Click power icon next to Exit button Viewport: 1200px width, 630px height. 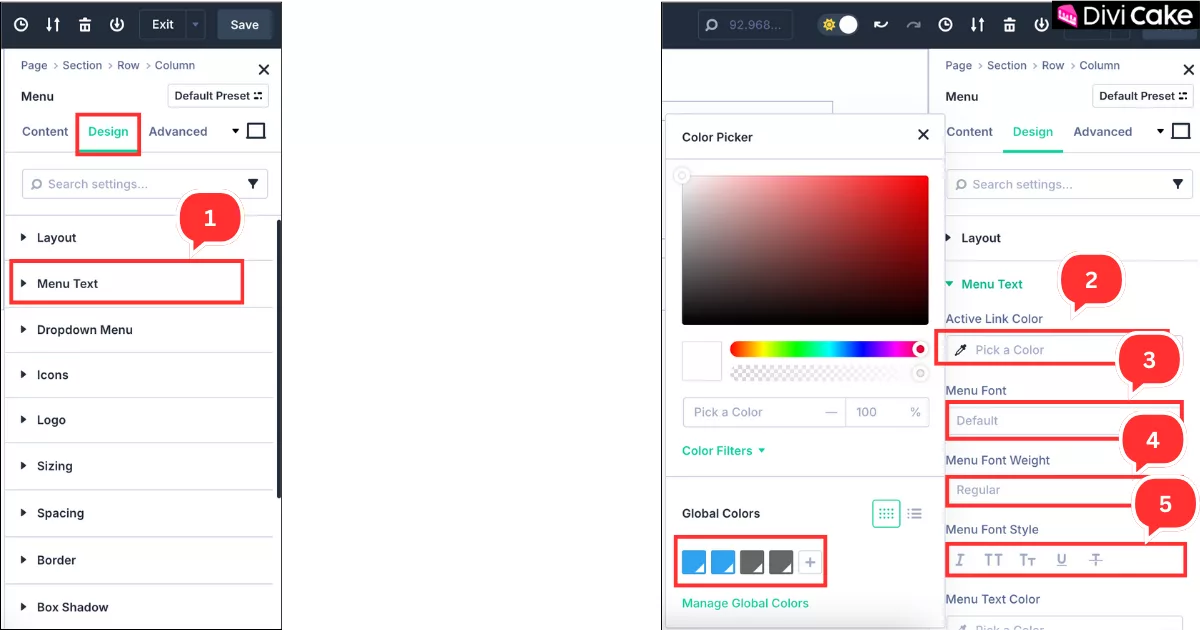tap(117, 24)
